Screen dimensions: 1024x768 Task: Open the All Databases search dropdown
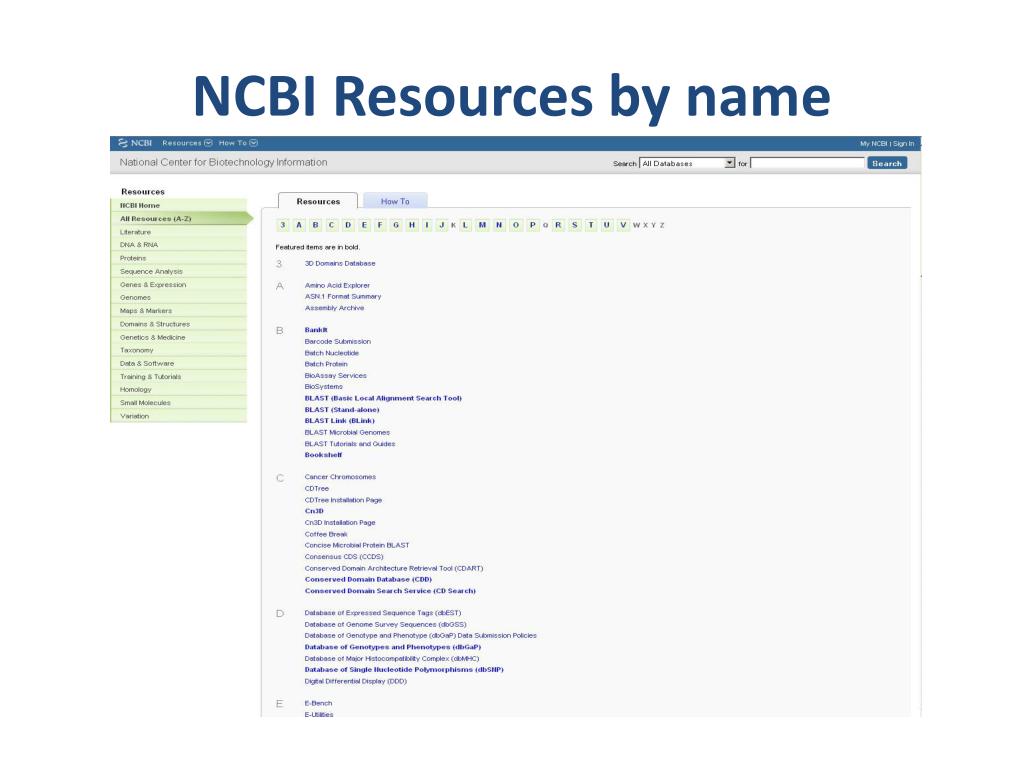coord(688,163)
